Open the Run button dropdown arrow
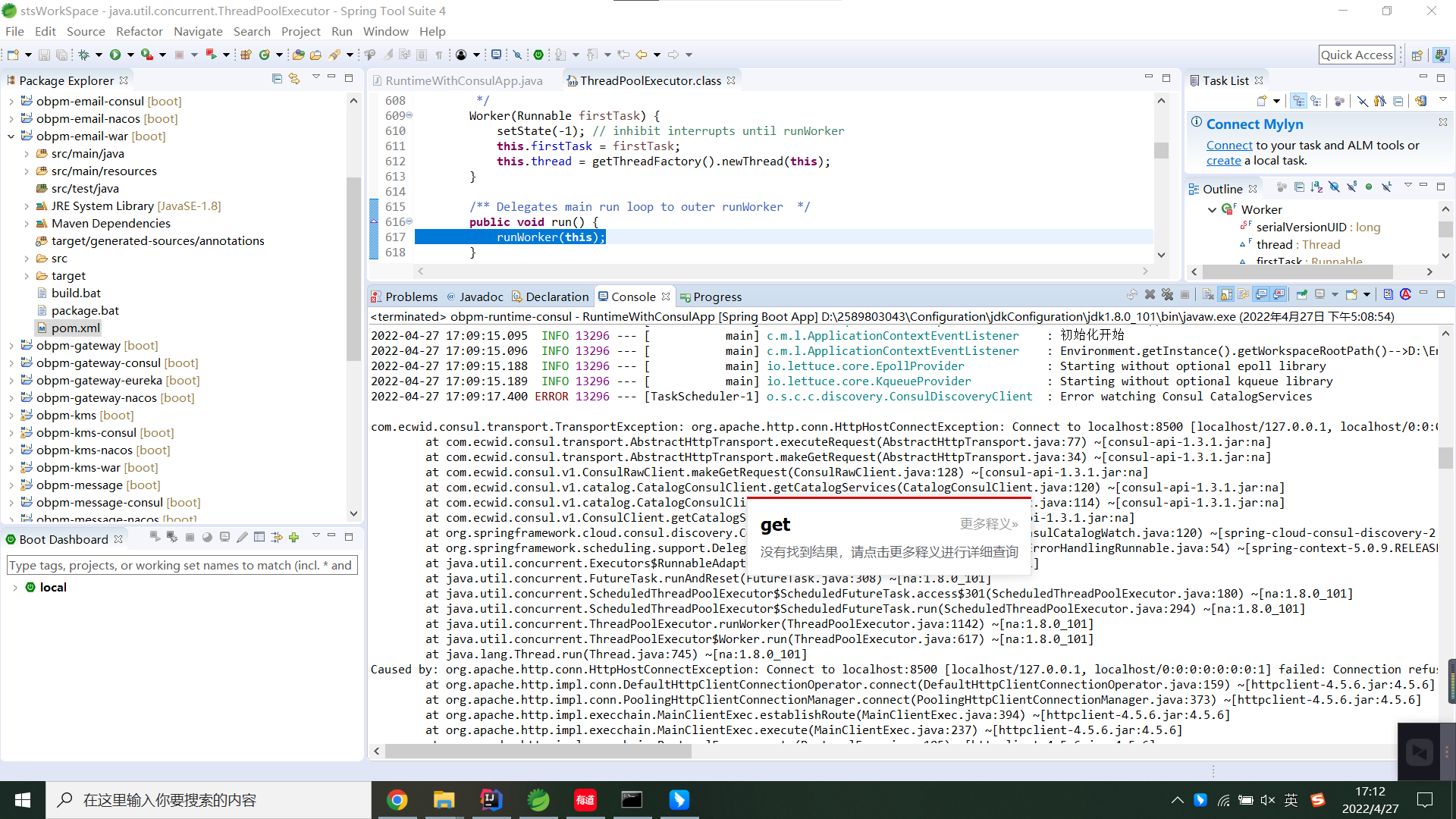Screen dimensions: 1456x819 [x=130, y=55]
